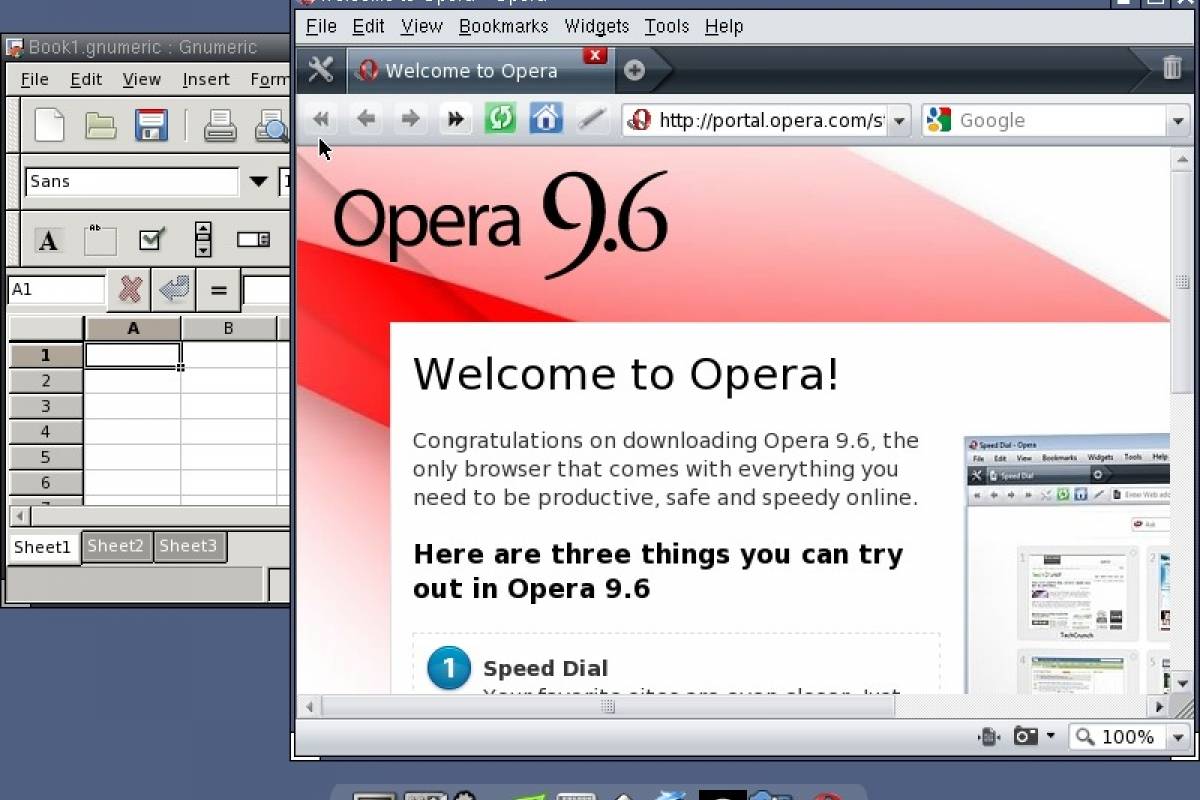Click the A1 cell name box

[55, 289]
